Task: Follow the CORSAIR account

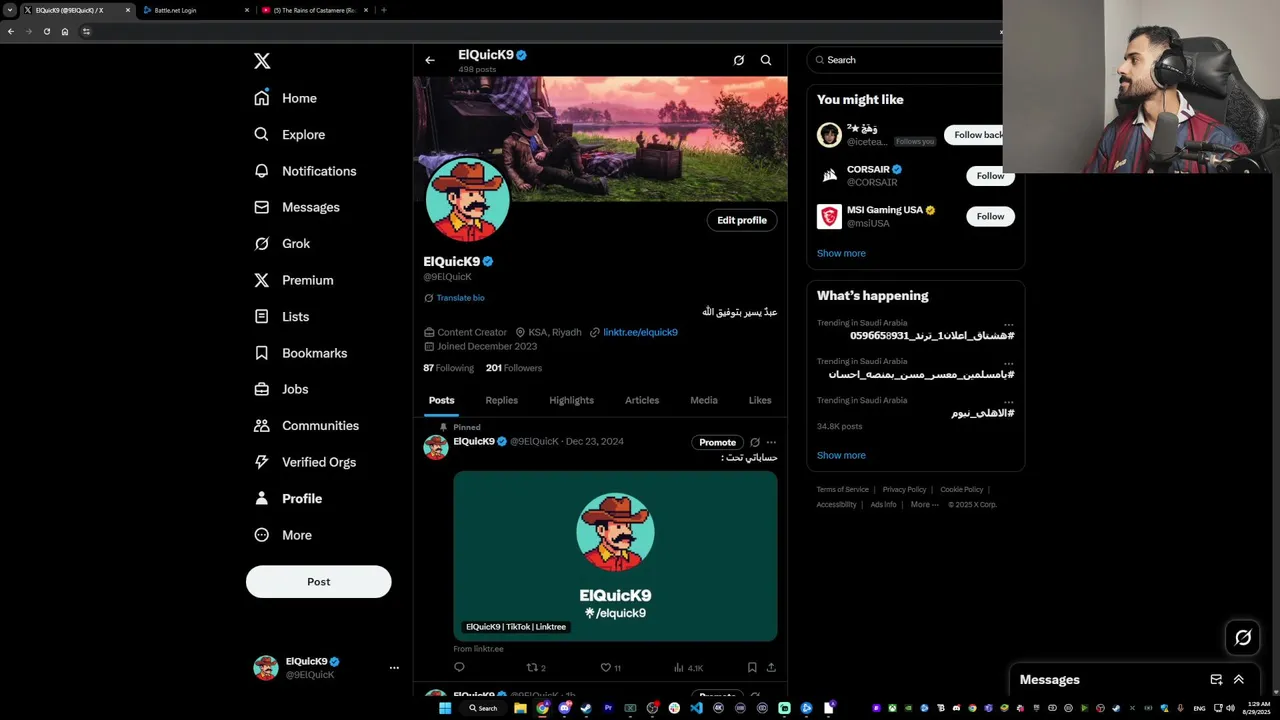Action: [x=990, y=176]
